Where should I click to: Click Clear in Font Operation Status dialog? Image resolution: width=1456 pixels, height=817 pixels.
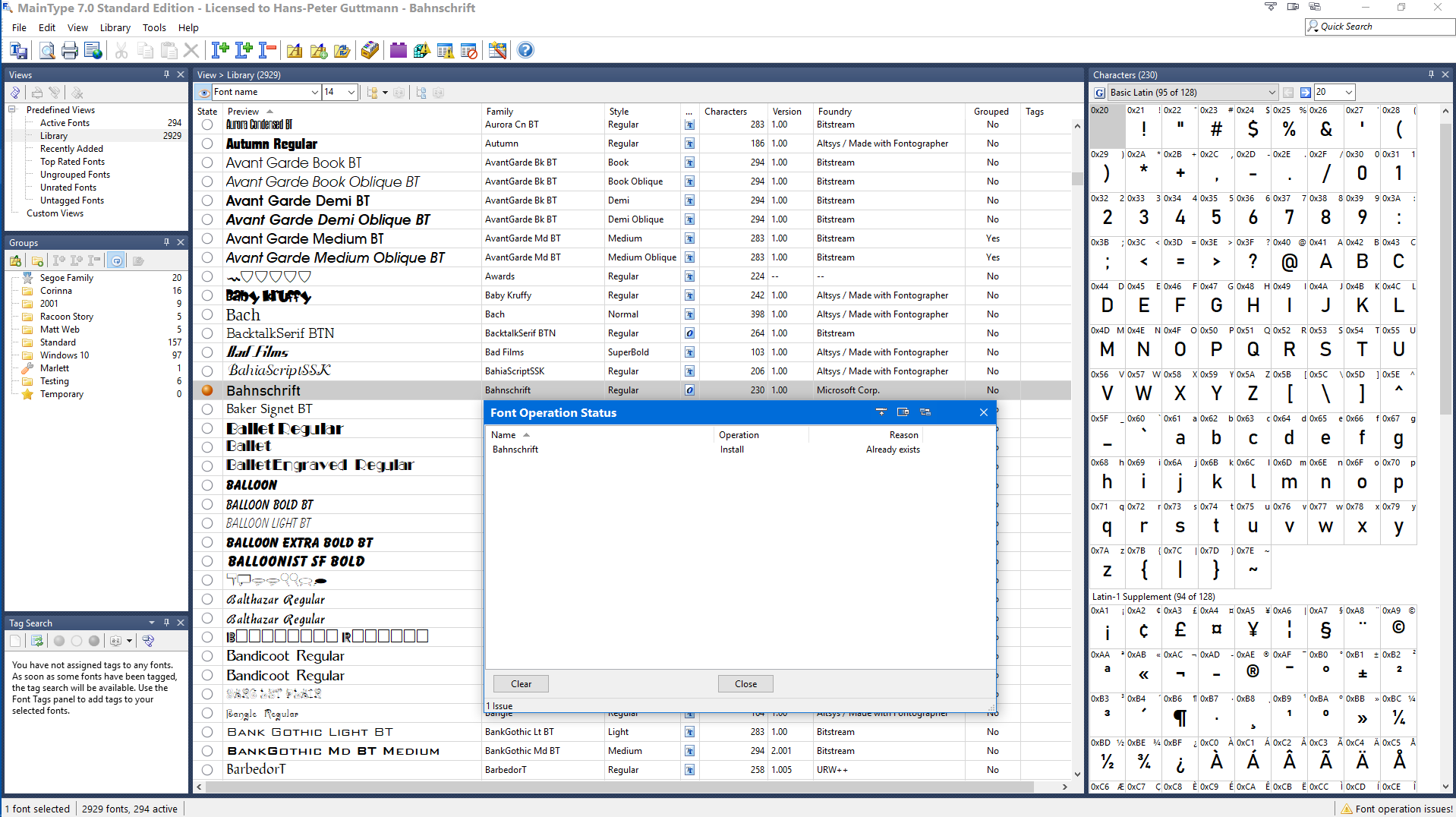click(x=521, y=684)
